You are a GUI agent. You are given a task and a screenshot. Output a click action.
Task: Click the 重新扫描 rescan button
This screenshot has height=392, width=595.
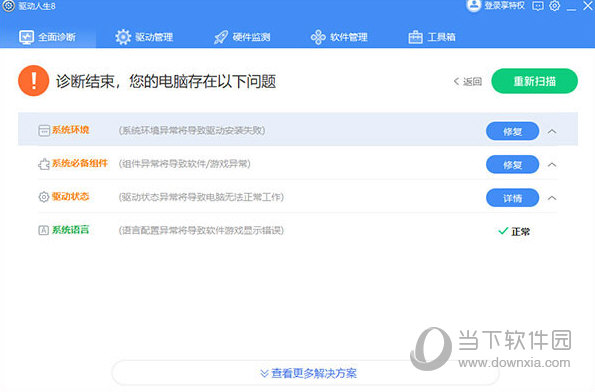point(534,81)
